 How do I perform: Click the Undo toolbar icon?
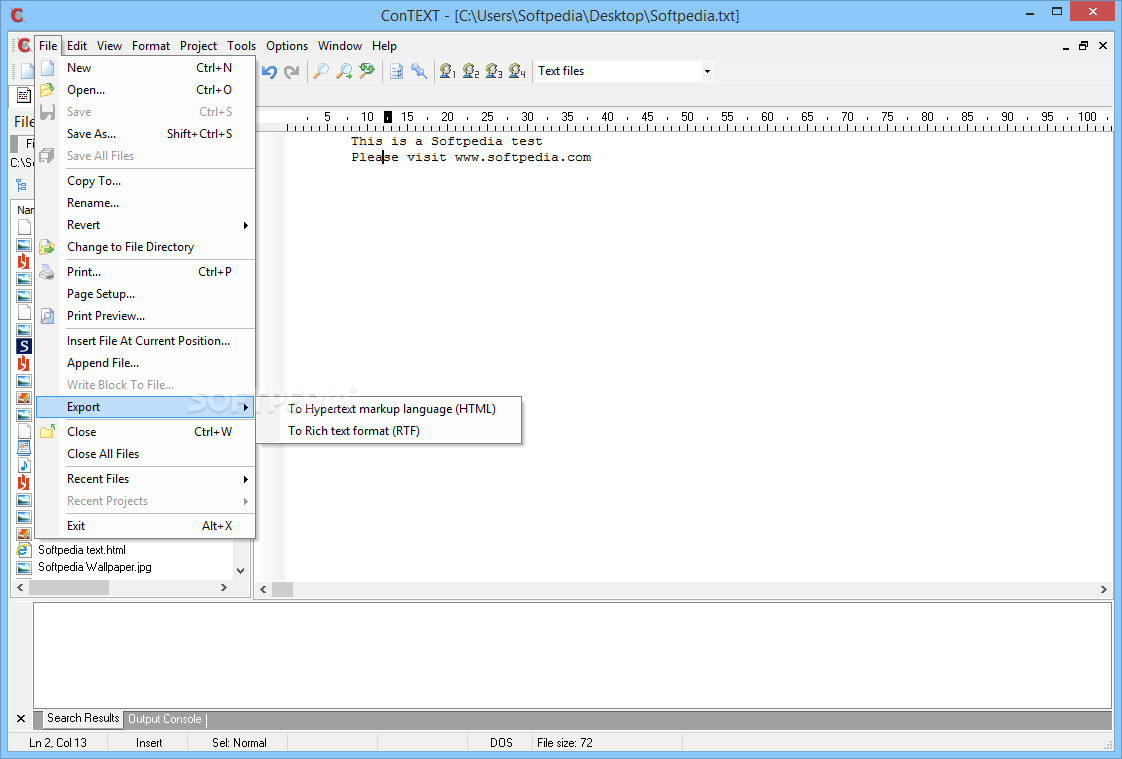click(269, 71)
